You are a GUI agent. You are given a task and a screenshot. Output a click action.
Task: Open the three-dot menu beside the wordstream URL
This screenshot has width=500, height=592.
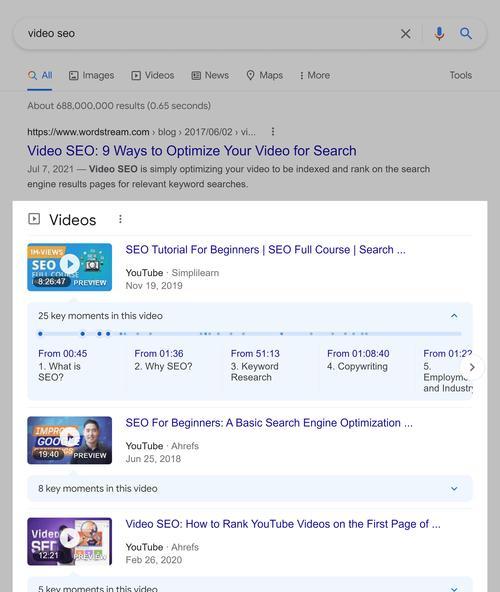(273, 131)
